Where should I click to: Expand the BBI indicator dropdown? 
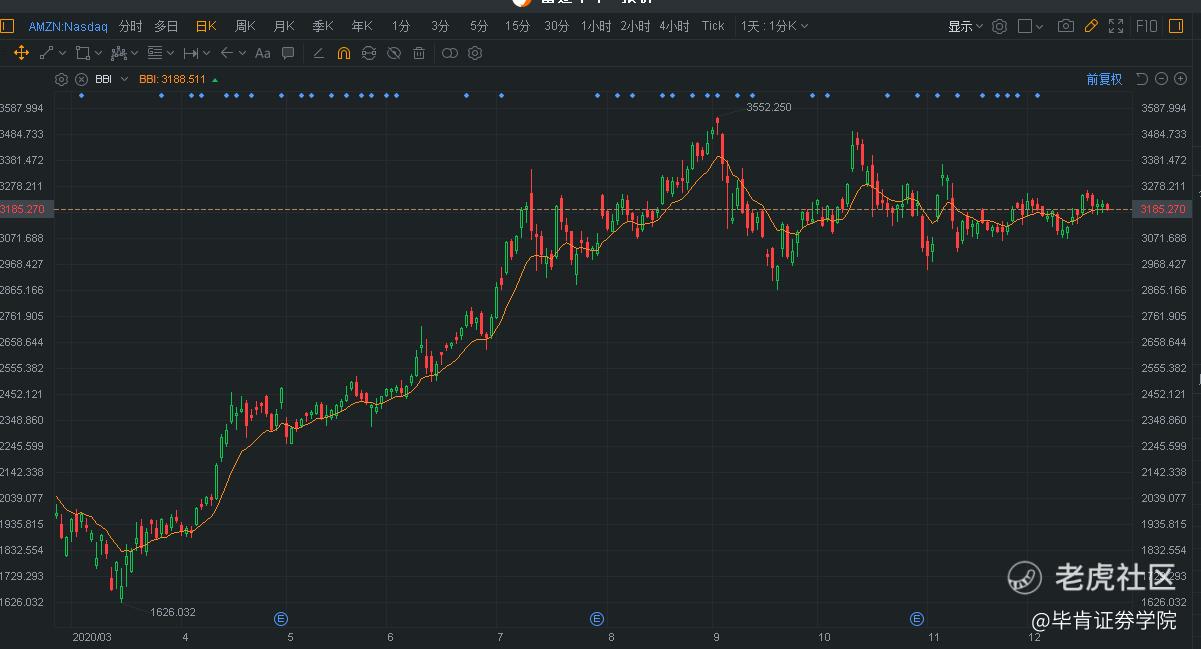click(124, 79)
